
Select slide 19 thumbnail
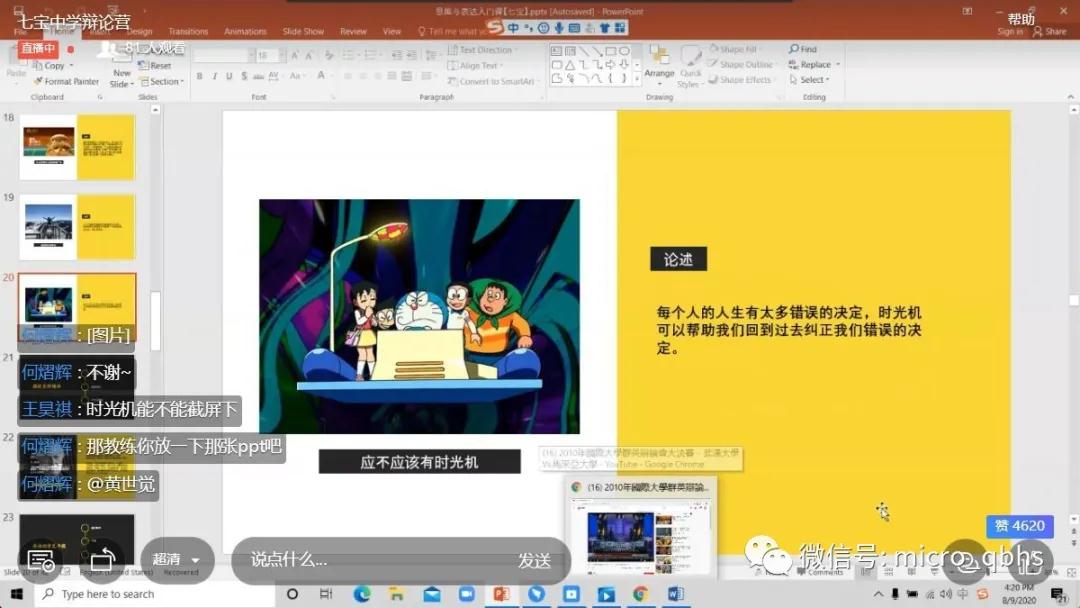point(77,227)
